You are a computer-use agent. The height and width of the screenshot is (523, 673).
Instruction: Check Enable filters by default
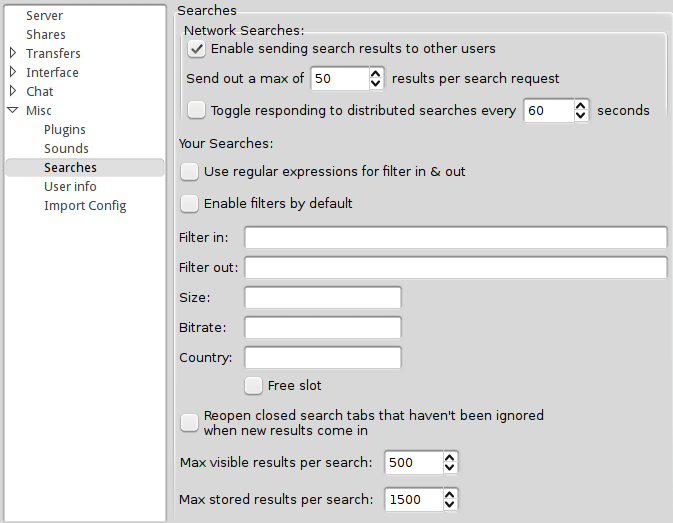tap(189, 203)
